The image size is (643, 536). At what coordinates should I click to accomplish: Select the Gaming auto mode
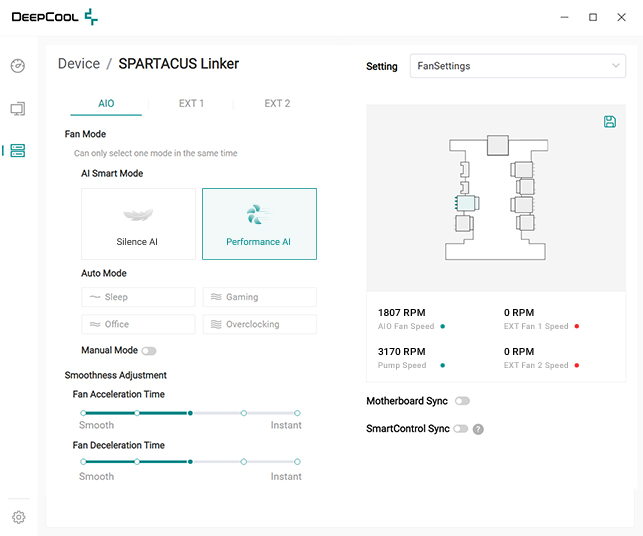(x=259, y=297)
